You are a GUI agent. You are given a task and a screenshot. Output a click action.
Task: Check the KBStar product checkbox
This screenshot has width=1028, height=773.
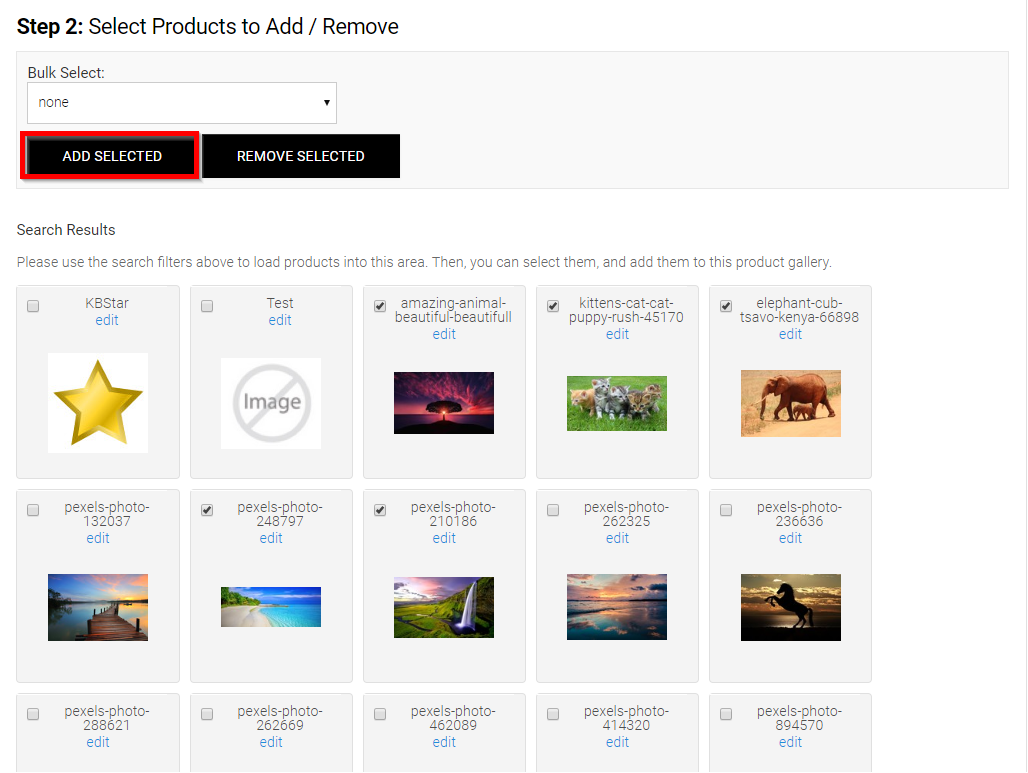point(33,306)
